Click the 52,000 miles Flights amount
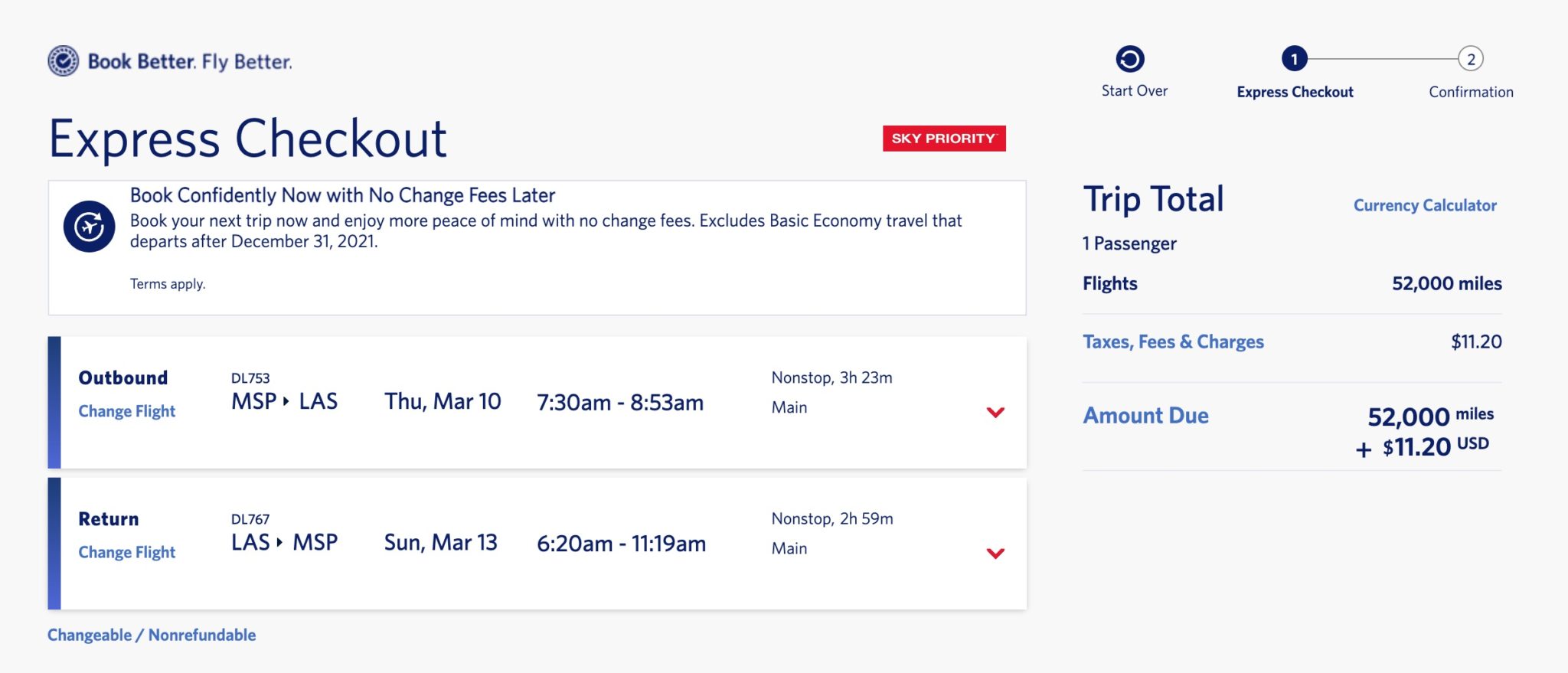The image size is (1568, 673). click(x=1444, y=283)
